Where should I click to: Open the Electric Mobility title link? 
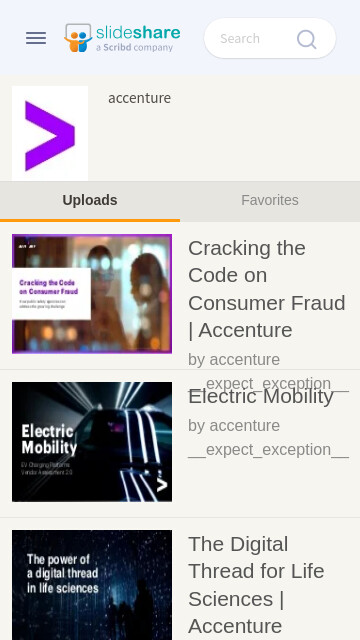coord(261,396)
